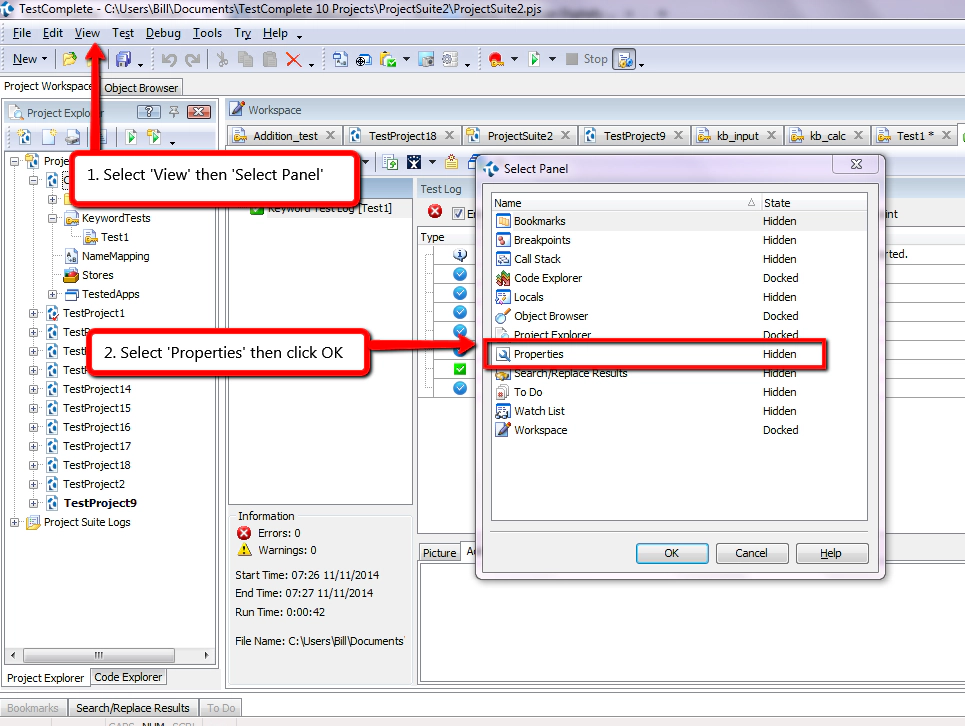Open a project using the Open folder toolbar icon
Image resolution: width=965 pixels, height=726 pixels.
70,58
